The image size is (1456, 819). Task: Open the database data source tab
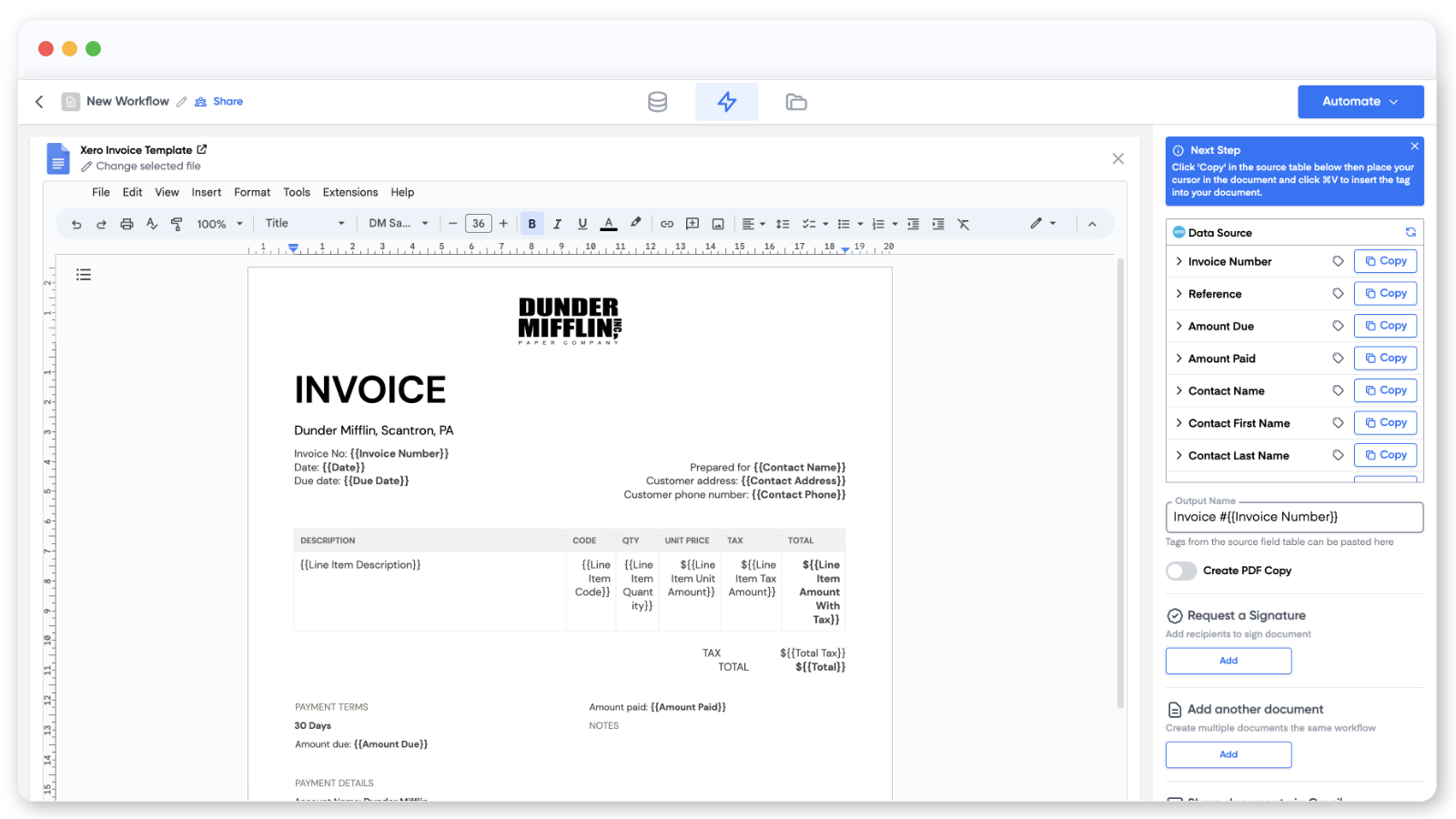click(657, 102)
